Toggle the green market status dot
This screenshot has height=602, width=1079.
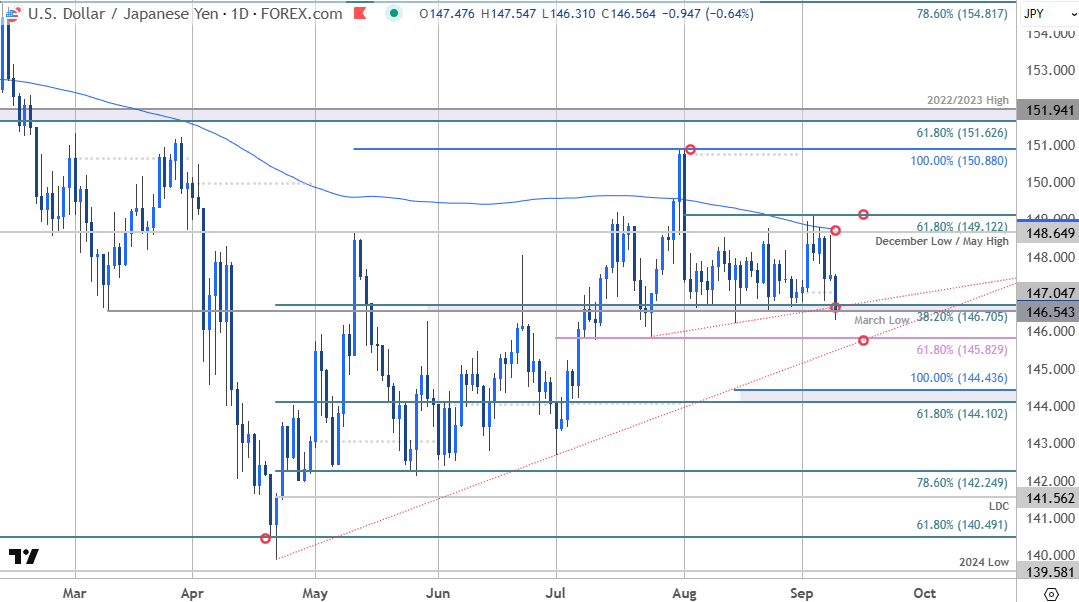pyautogui.click(x=393, y=15)
